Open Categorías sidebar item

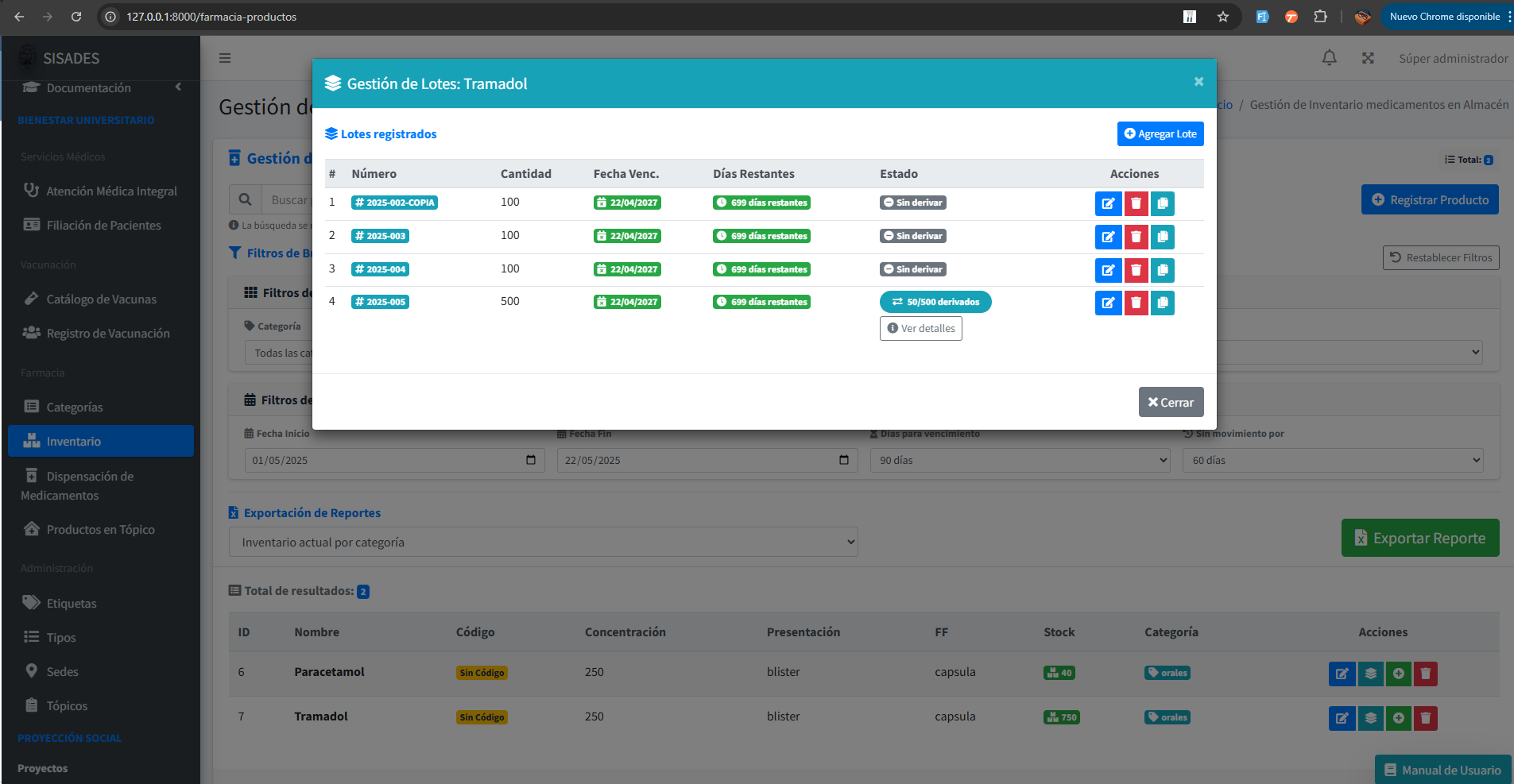101,407
